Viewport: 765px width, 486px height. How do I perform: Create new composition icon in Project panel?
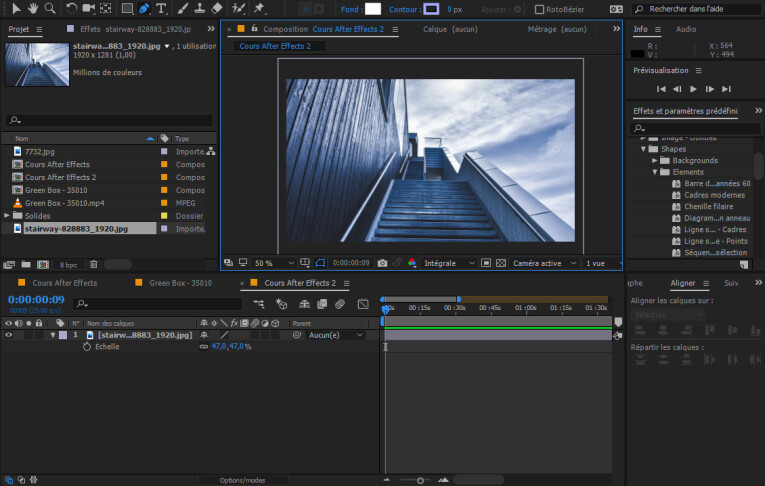tap(43, 264)
